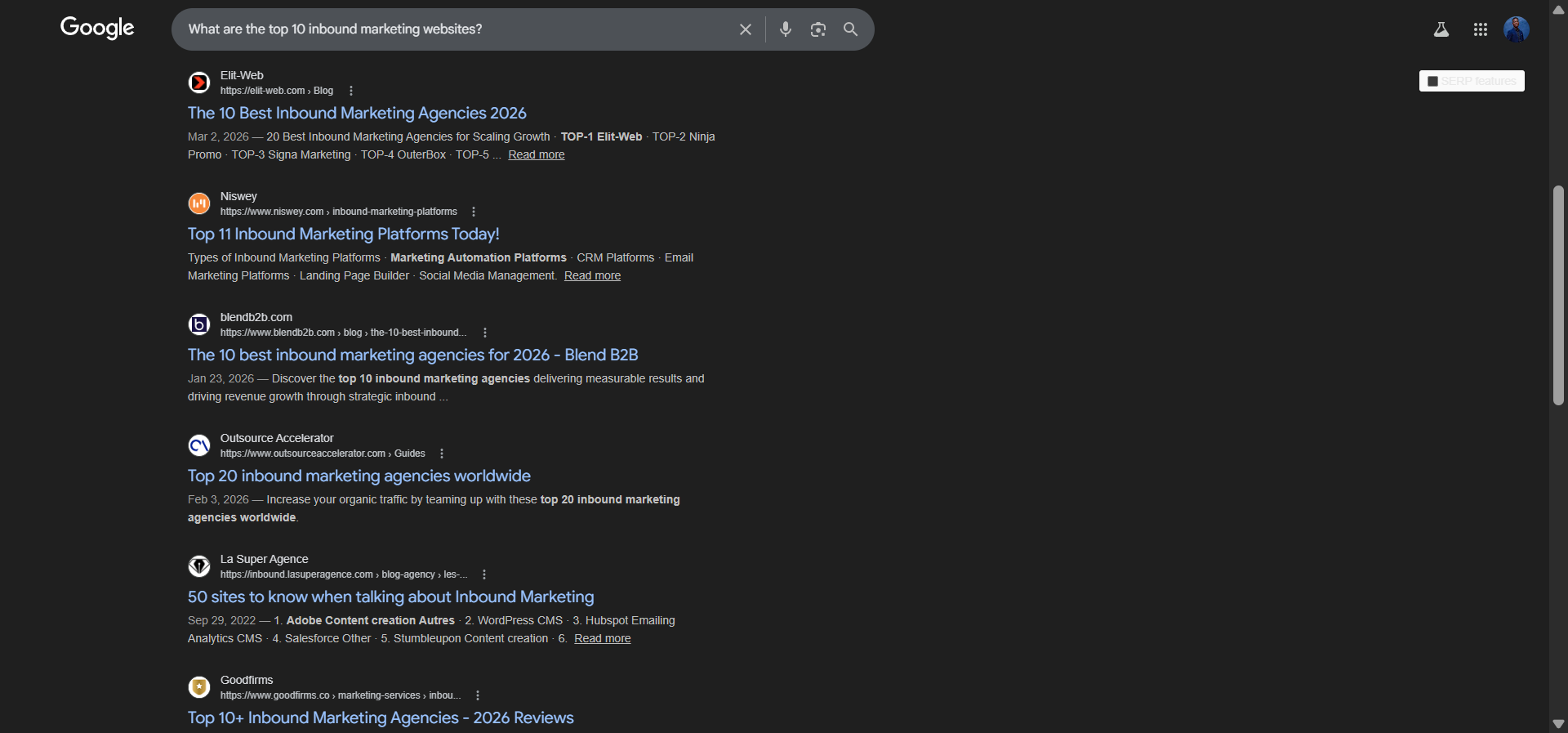Viewport: 1568px width, 733px height.
Task: Click the La Super Agence site name
Action: tap(265, 559)
